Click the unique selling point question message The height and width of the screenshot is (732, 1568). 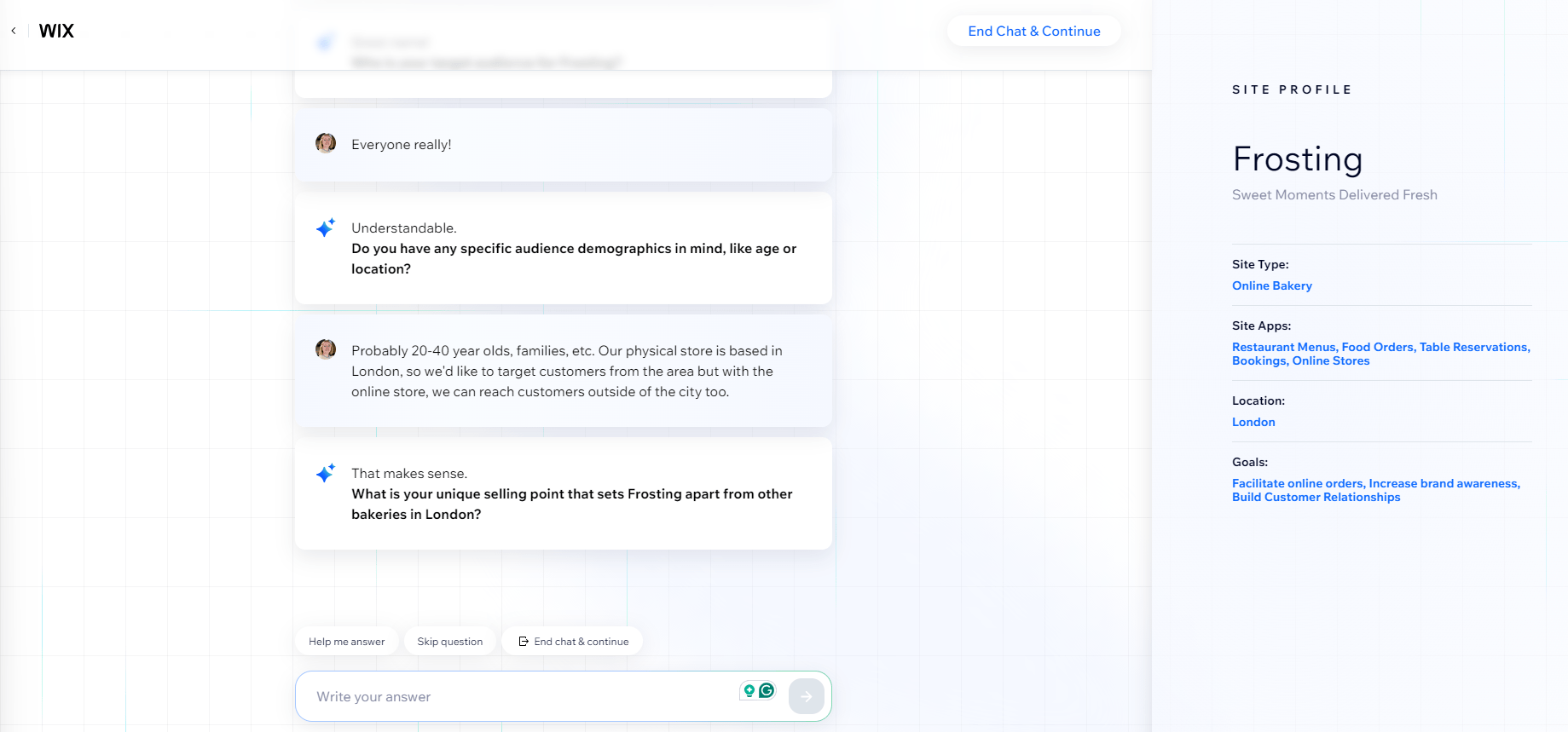(571, 504)
